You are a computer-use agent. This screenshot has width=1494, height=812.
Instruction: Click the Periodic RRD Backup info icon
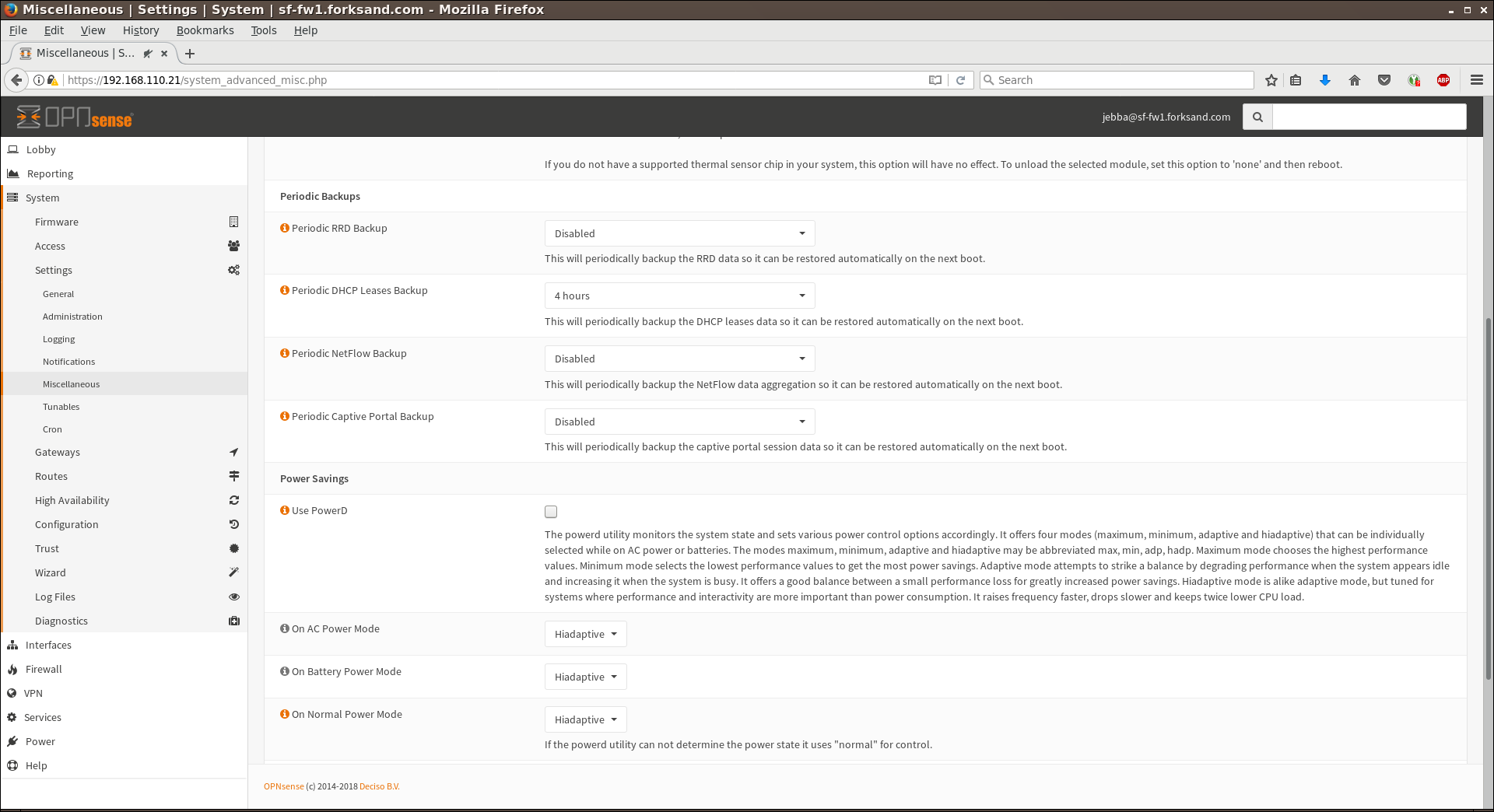click(285, 228)
